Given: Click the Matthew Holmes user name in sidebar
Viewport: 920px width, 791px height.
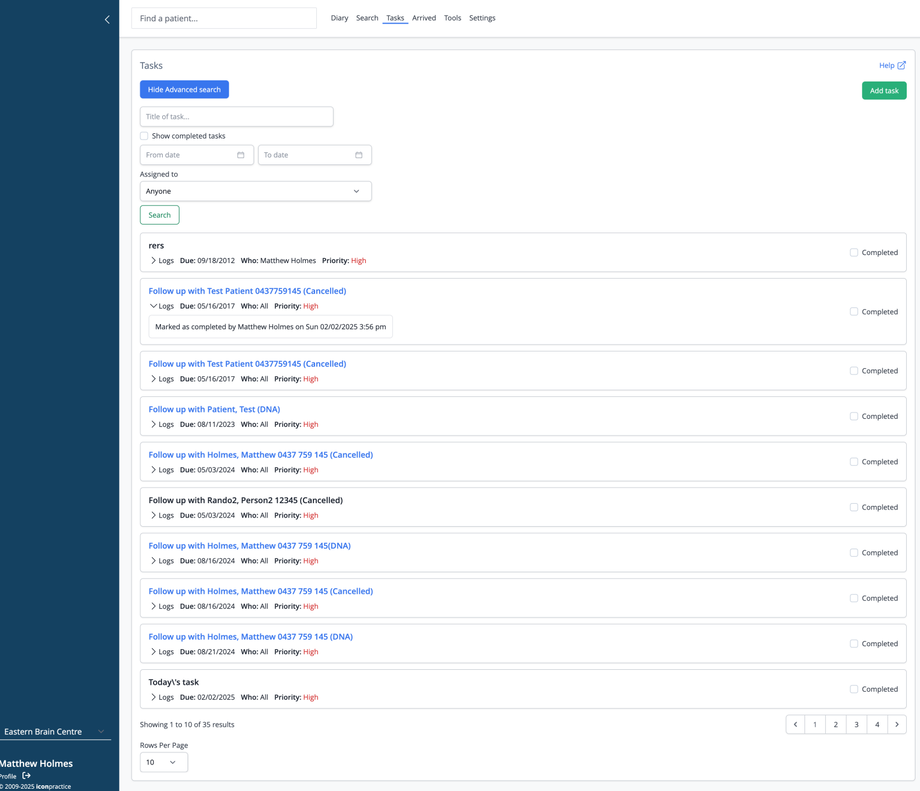Looking at the screenshot, I should [x=36, y=763].
